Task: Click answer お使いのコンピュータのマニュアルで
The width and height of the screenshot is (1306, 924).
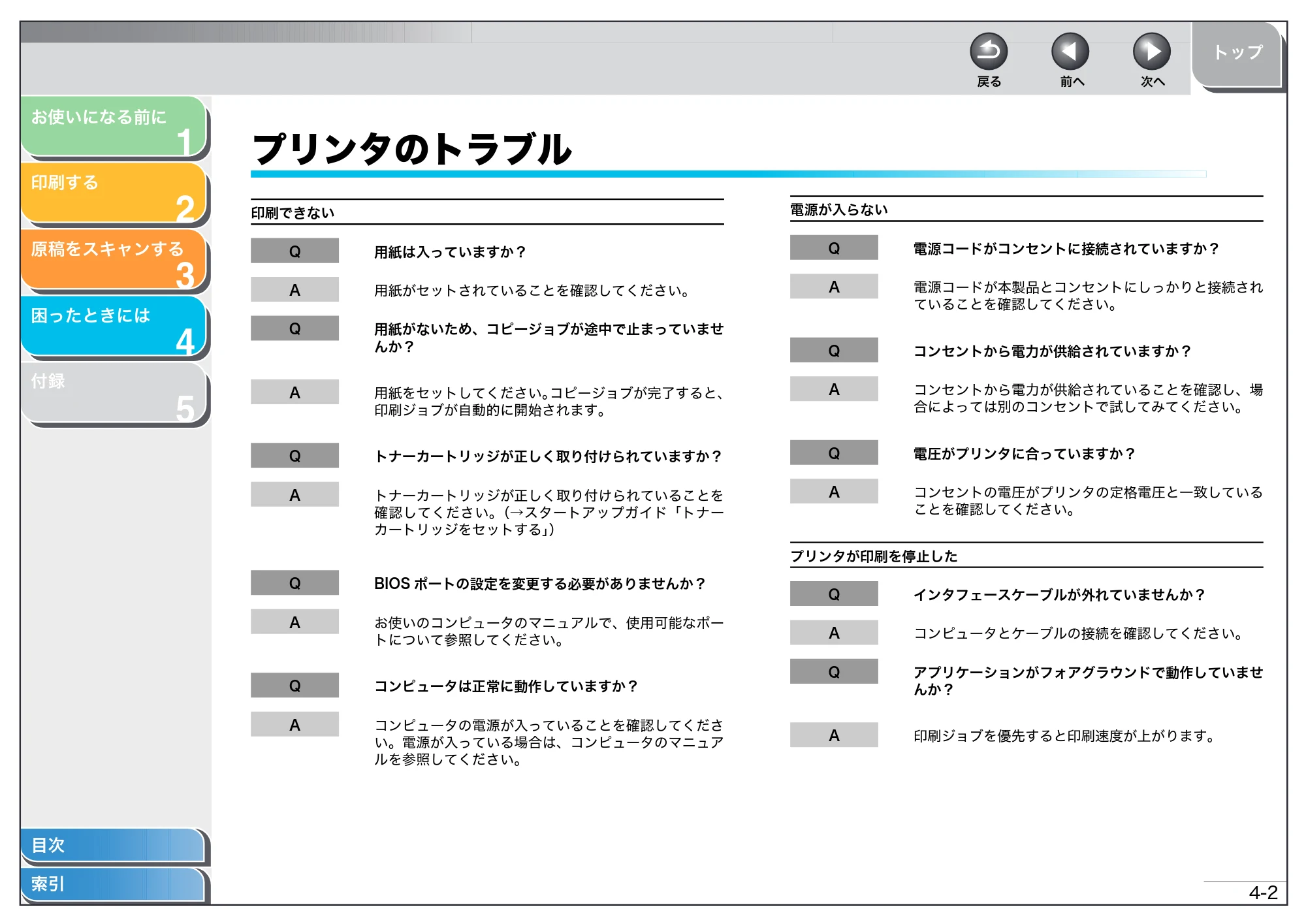Action: (x=549, y=631)
